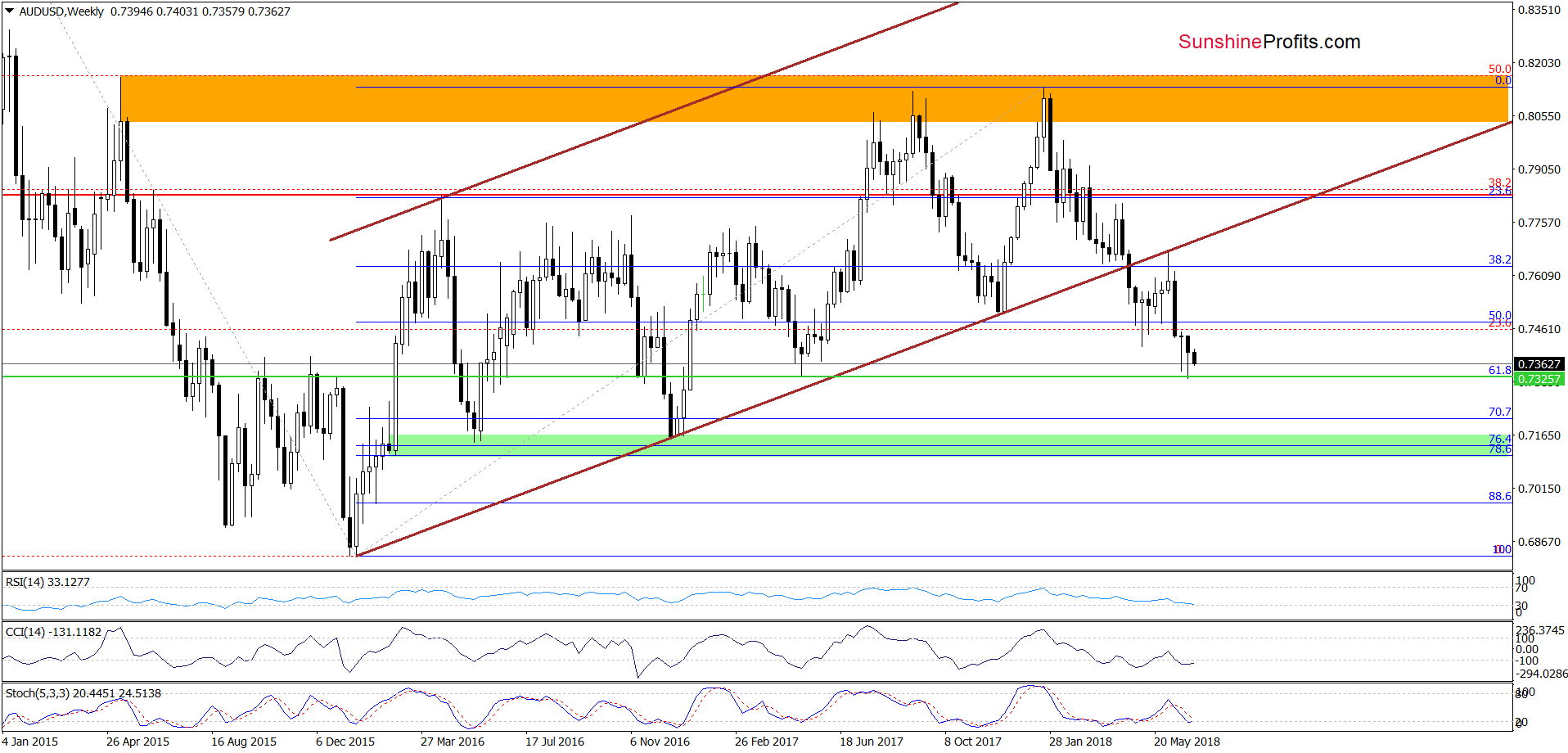Select the red 38.2 Fibonacci label
The image size is (1568, 753).
pos(1499,183)
